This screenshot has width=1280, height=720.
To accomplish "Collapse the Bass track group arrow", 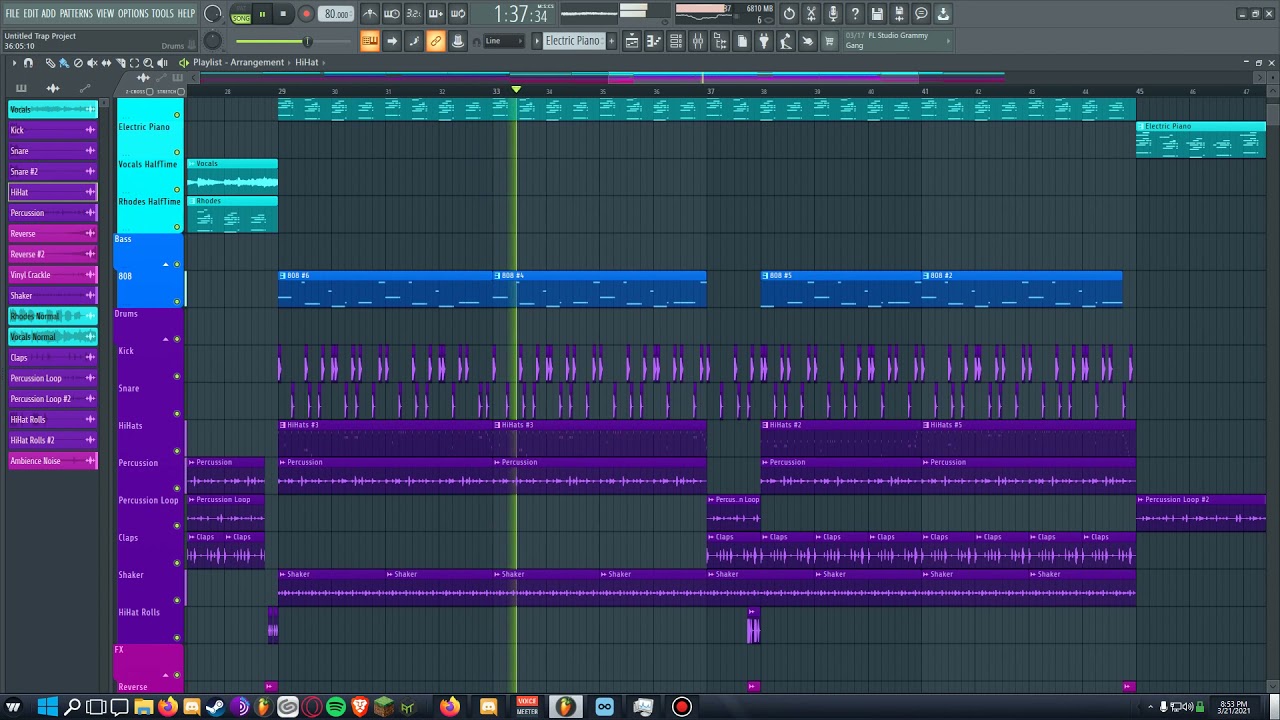I will [x=166, y=264].
